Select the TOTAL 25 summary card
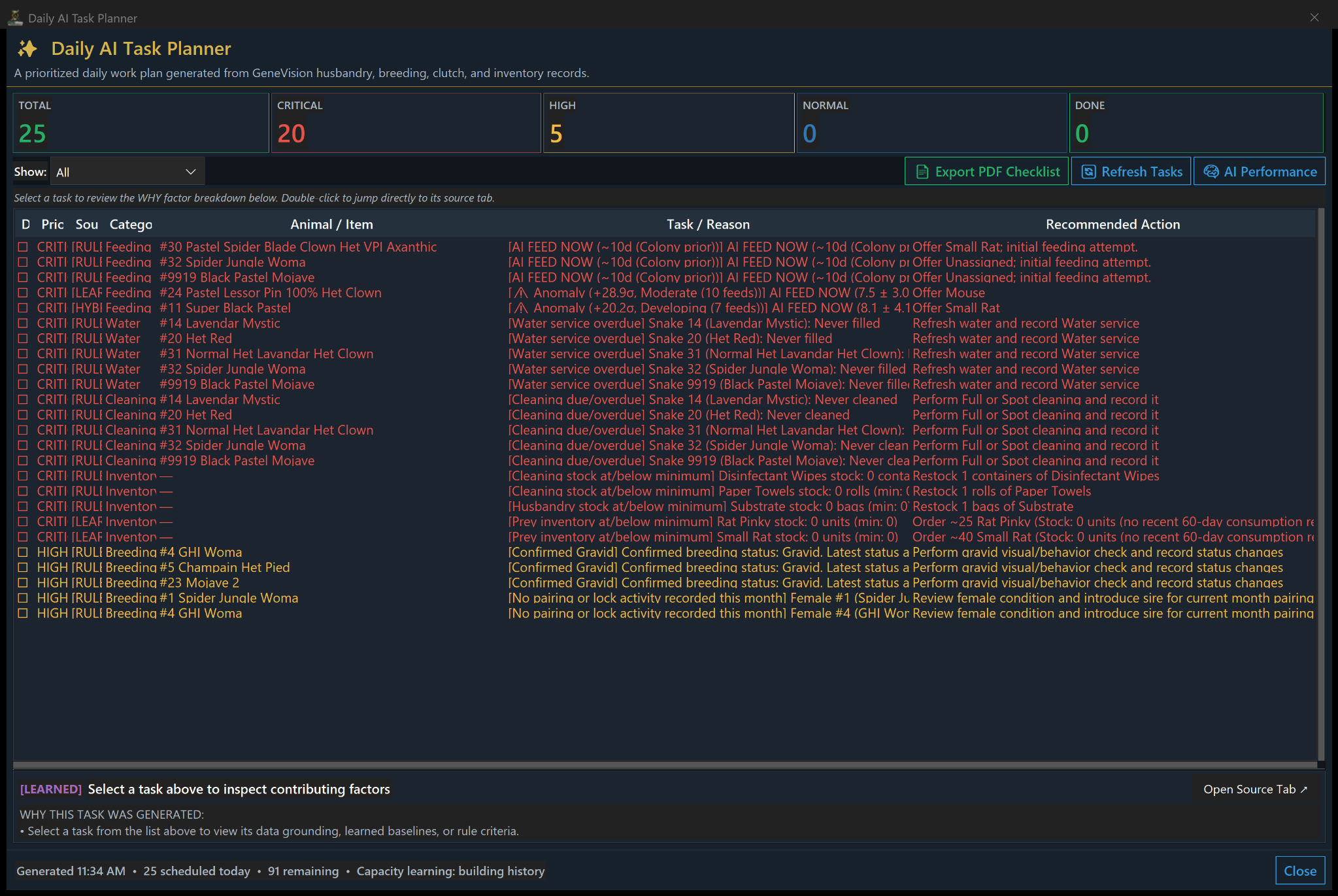This screenshot has height=896, width=1338. pyautogui.click(x=141, y=123)
